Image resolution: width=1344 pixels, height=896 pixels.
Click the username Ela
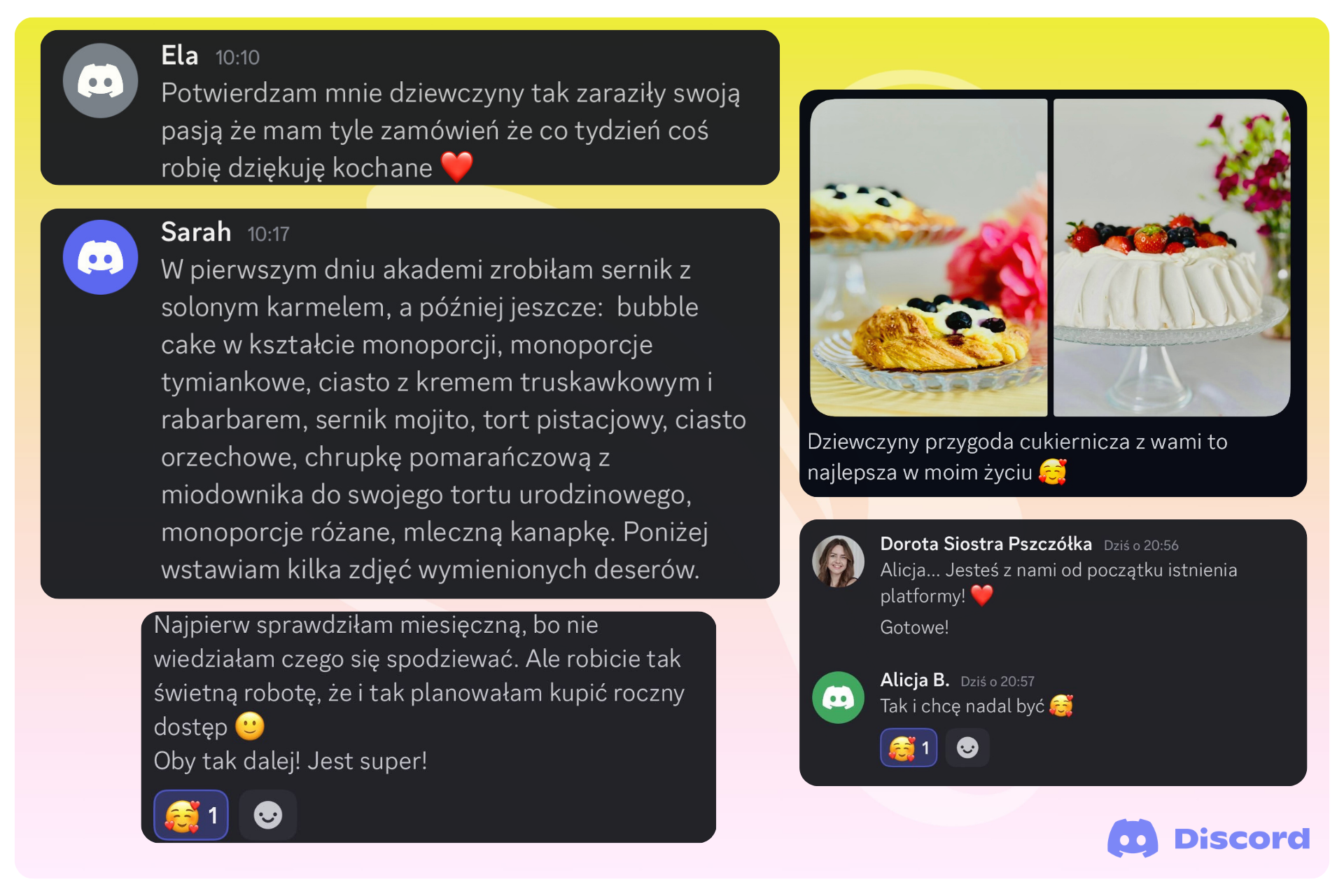pyautogui.click(x=179, y=55)
